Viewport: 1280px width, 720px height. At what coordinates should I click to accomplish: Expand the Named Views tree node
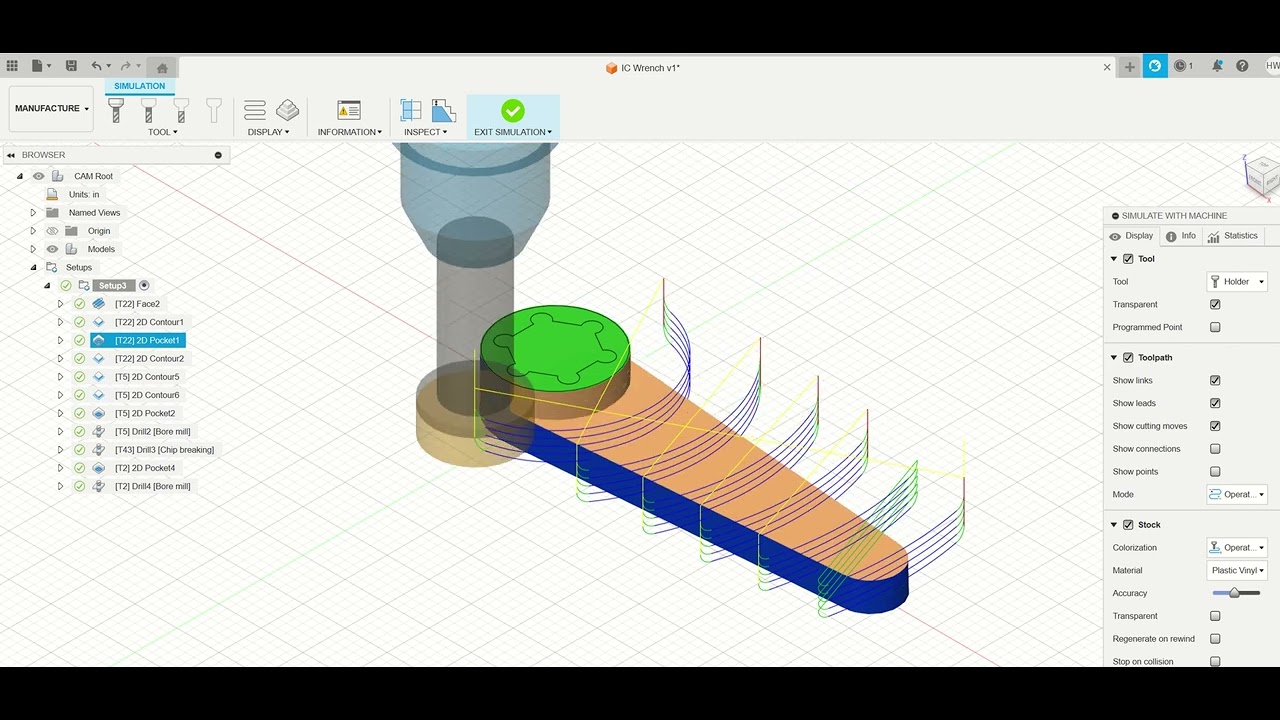click(x=33, y=213)
